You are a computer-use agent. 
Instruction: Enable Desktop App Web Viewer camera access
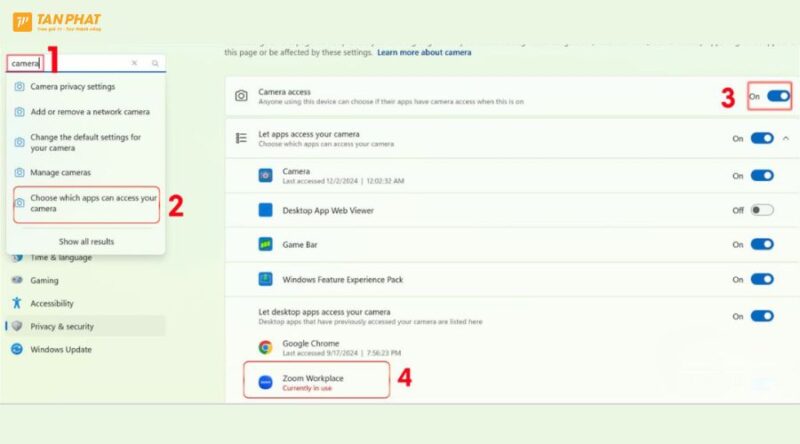pyautogui.click(x=762, y=210)
